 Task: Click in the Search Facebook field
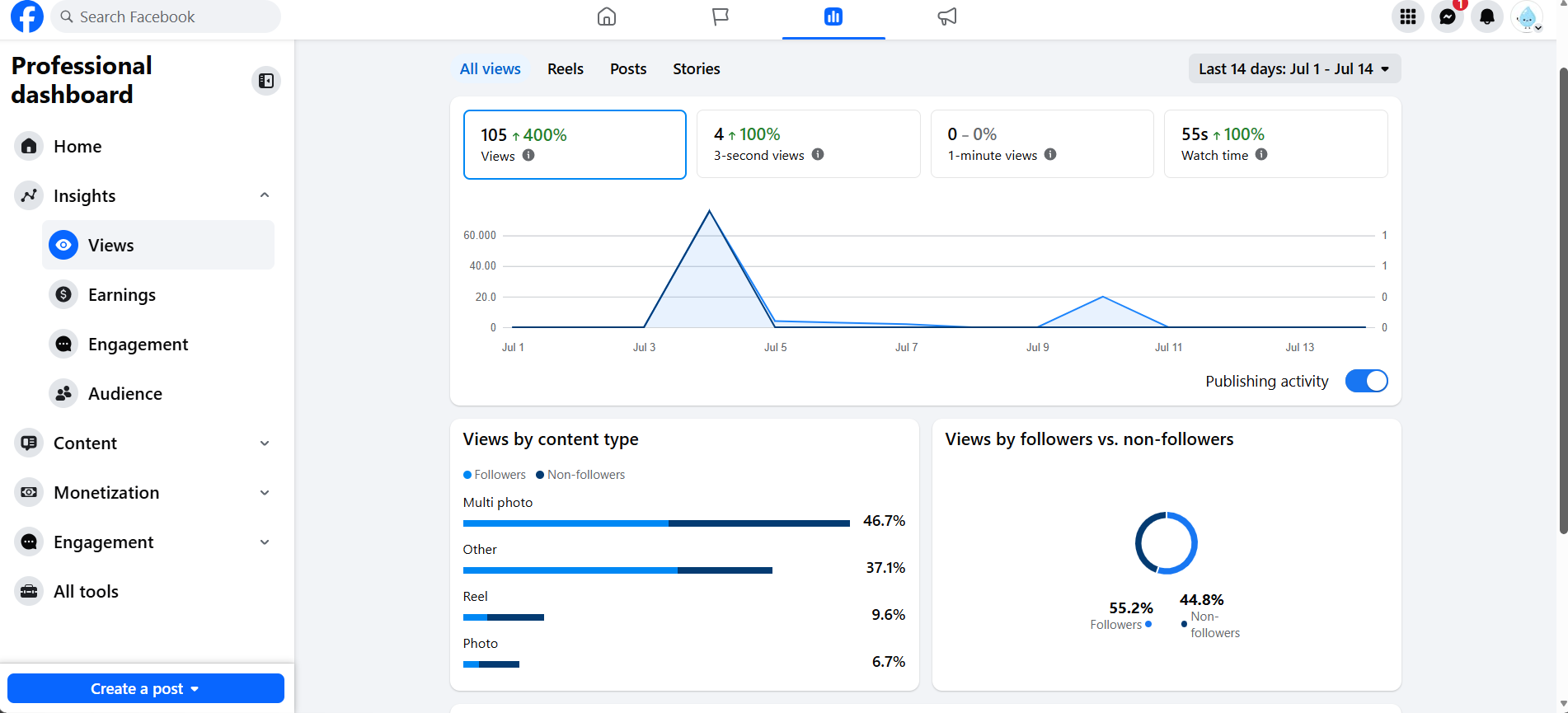pyautogui.click(x=166, y=16)
